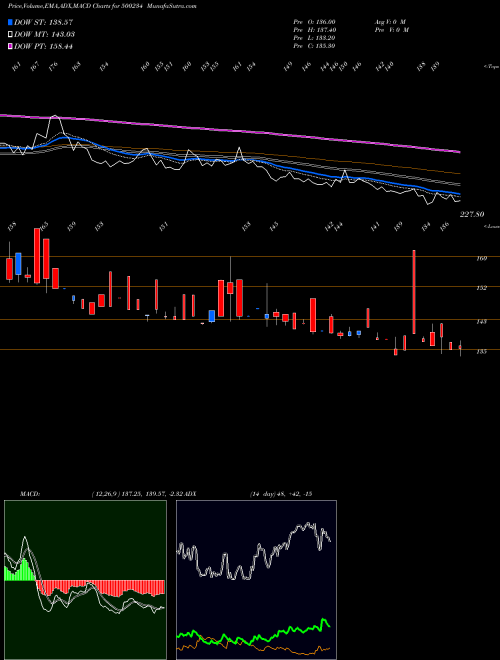Click the 135 price axis label
Image resolution: width=500 pixels, height=660 pixels.
pos(481,351)
